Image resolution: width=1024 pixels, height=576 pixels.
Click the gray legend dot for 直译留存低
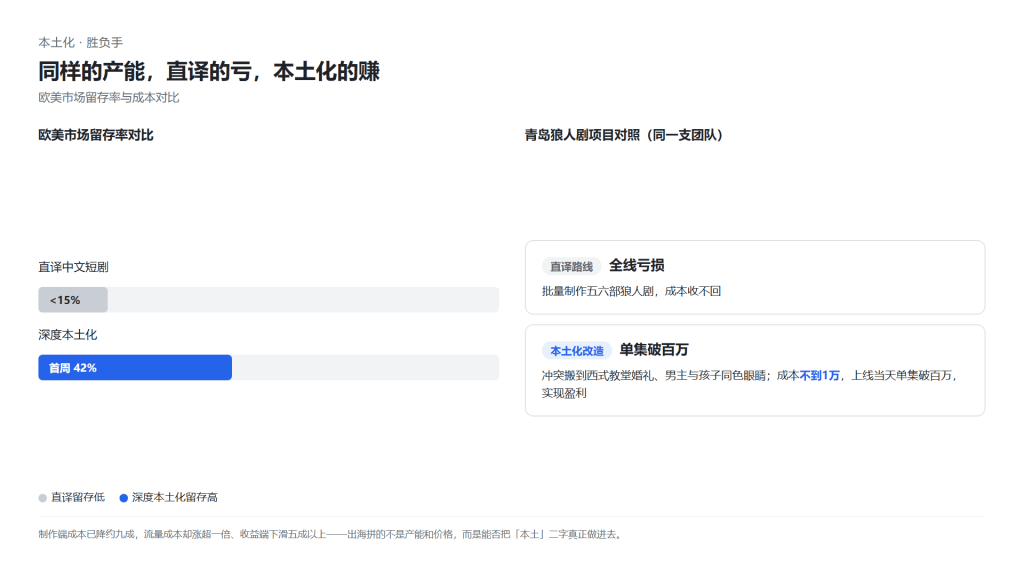tap(42, 498)
